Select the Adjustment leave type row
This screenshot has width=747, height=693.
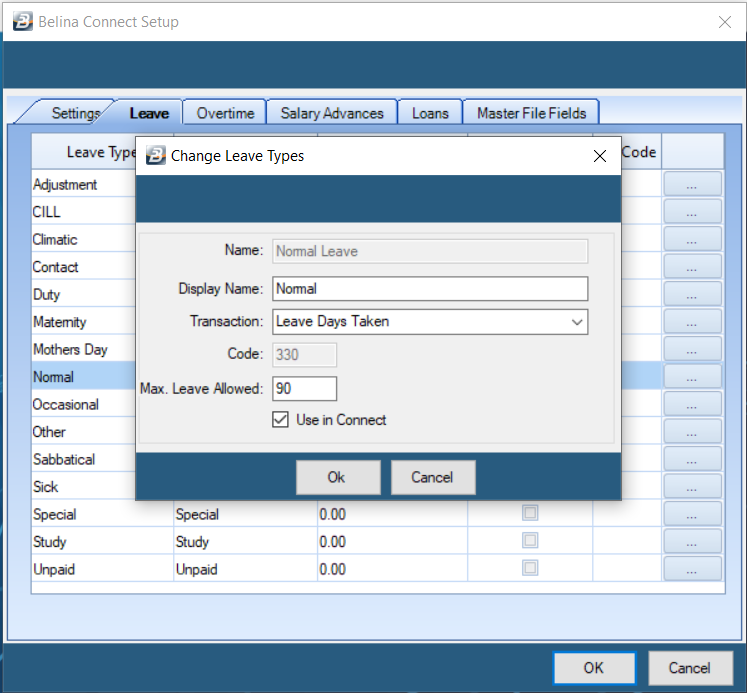(84, 184)
